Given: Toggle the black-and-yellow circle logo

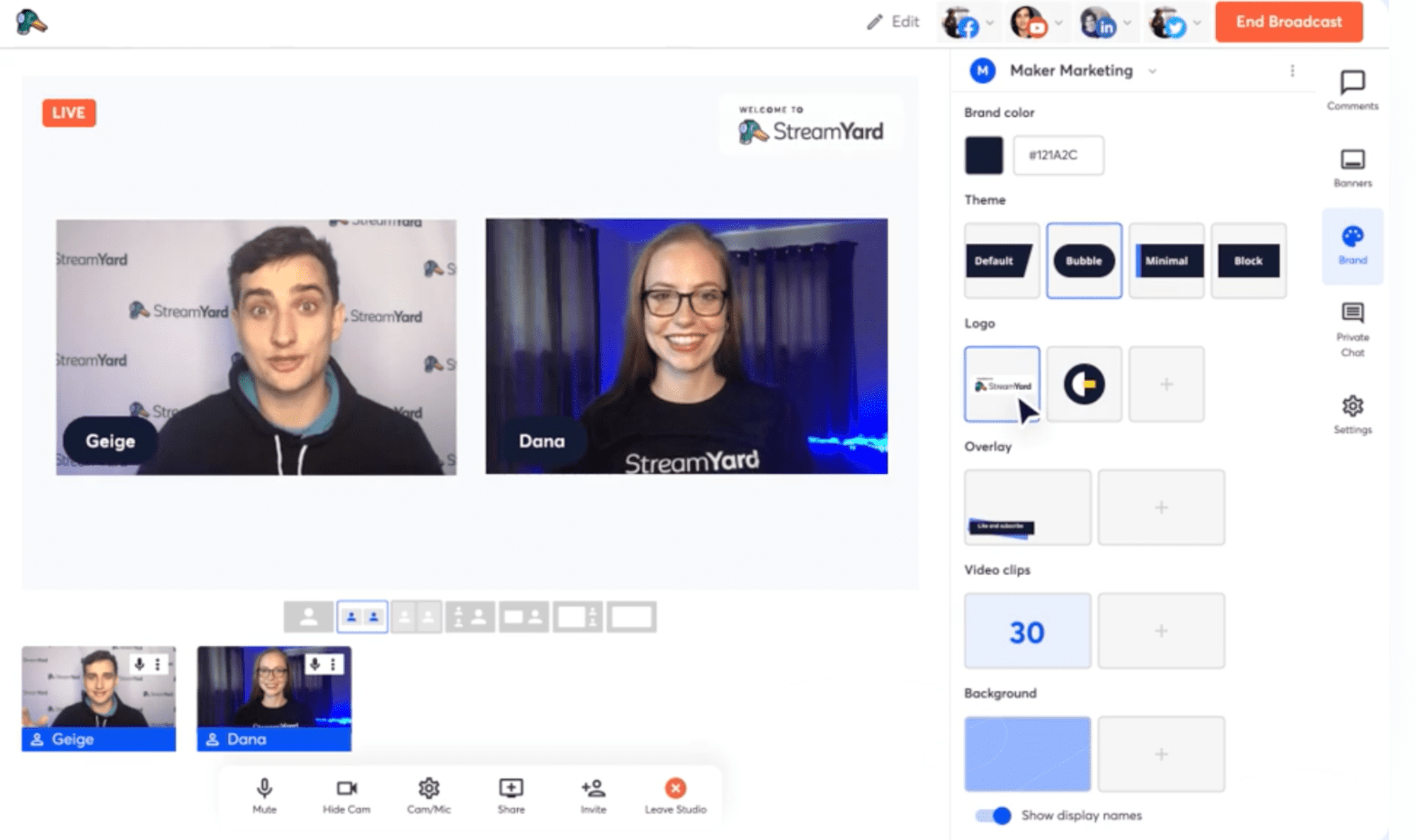Looking at the screenshot, I should 1084,384.
